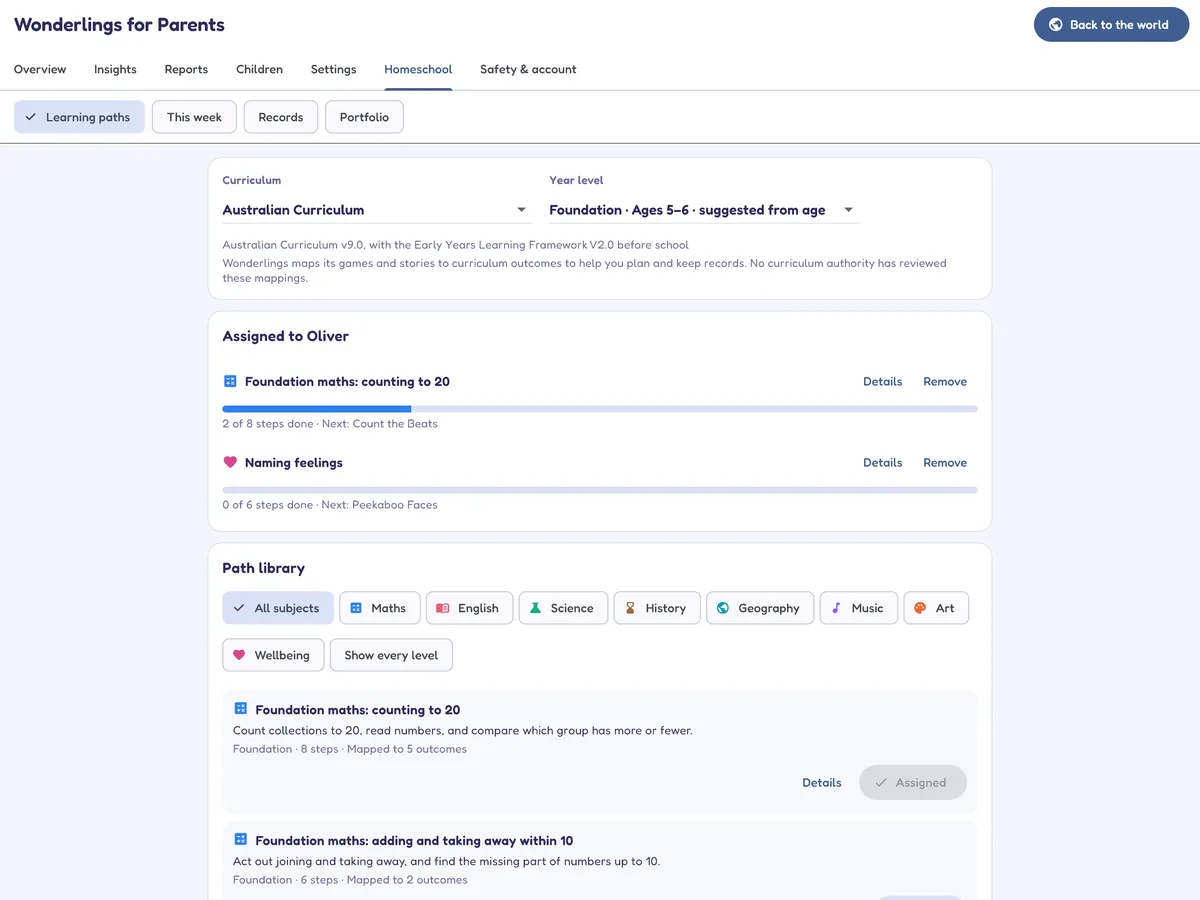This screenshot has height=900, width=1200.
Task: Click counting to 20 progress bar
Action: (600, 409)
